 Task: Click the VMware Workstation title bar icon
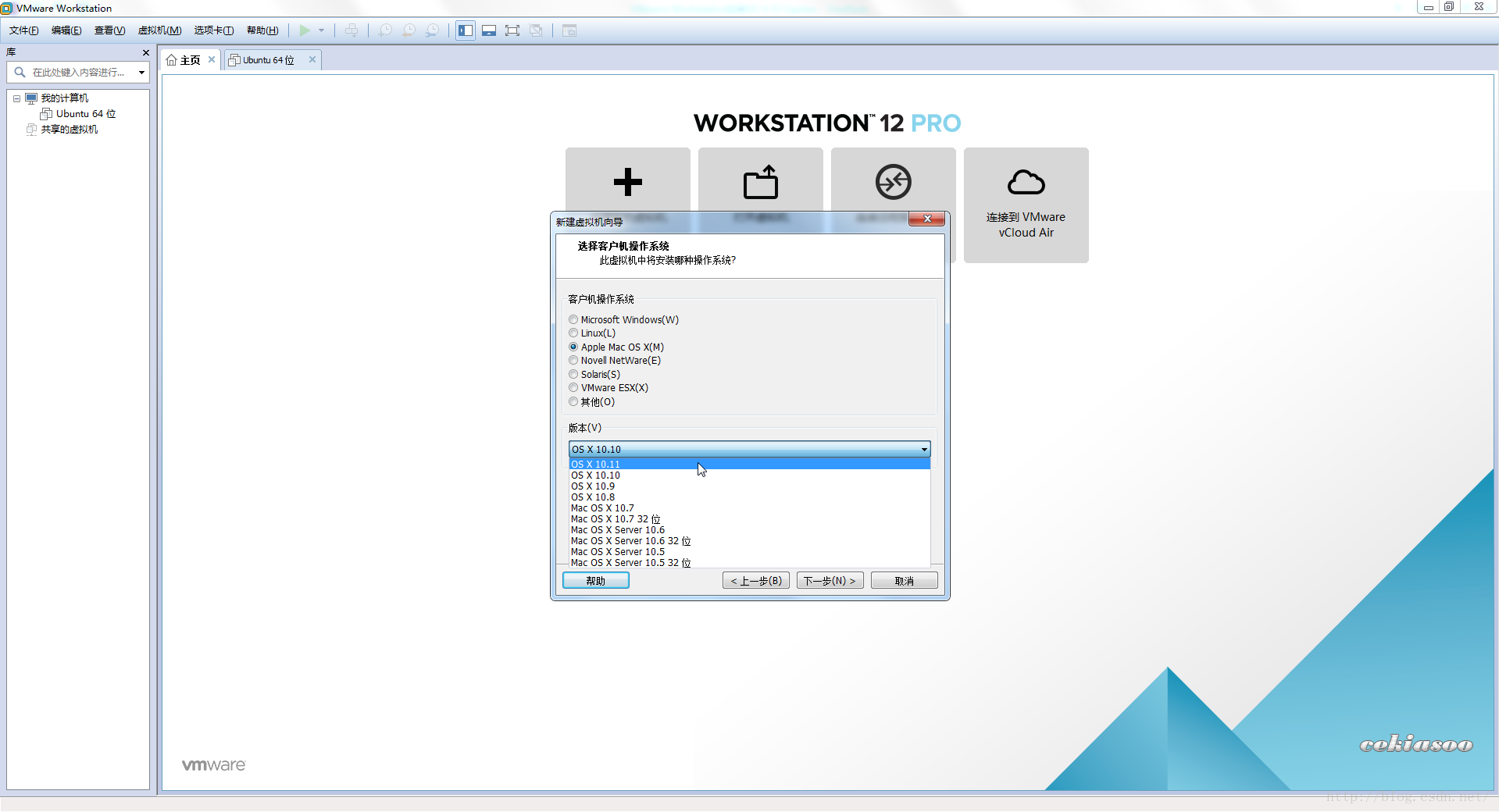[7, 9]
